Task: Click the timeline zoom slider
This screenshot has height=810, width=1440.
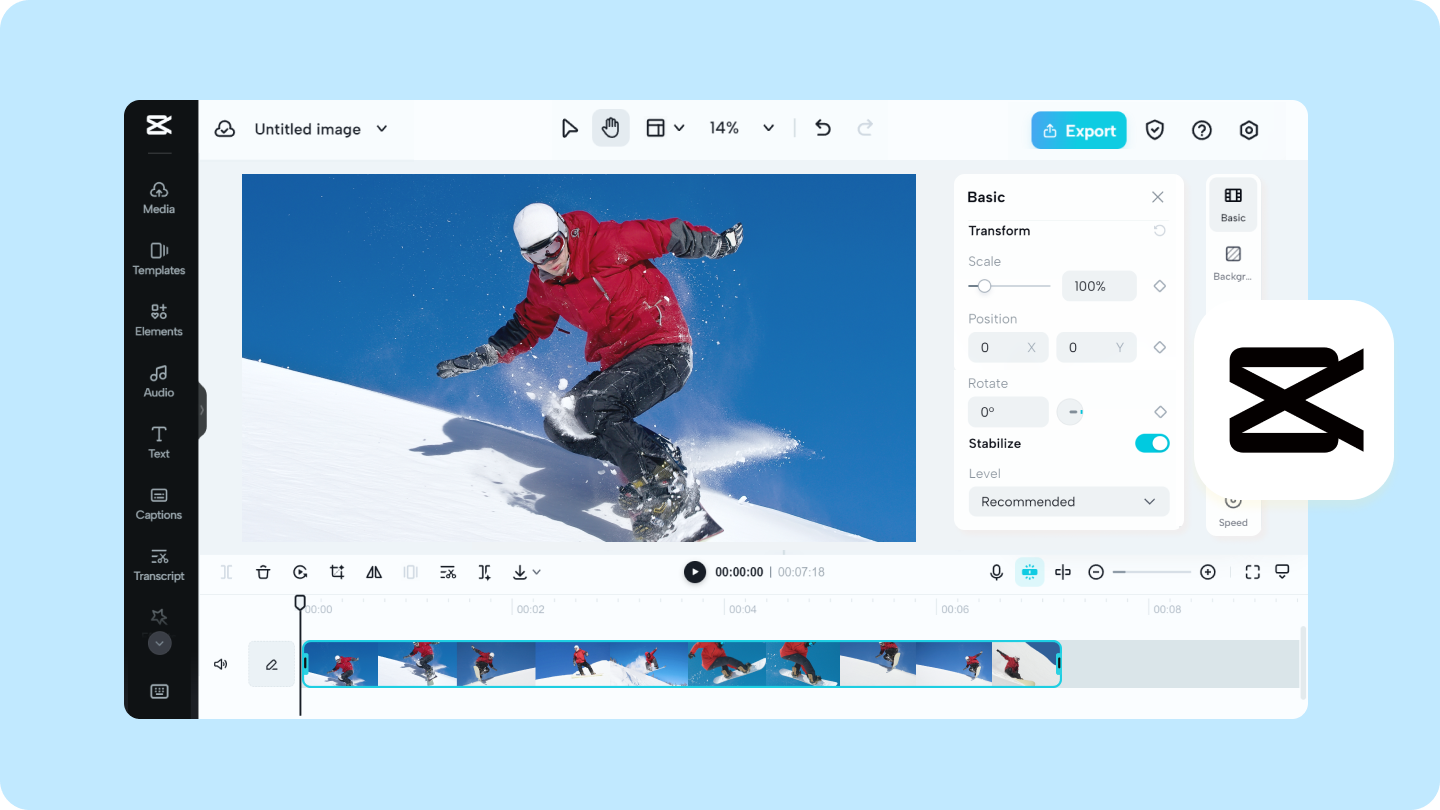Action: pyautogui.click(x=1152, y=572)
